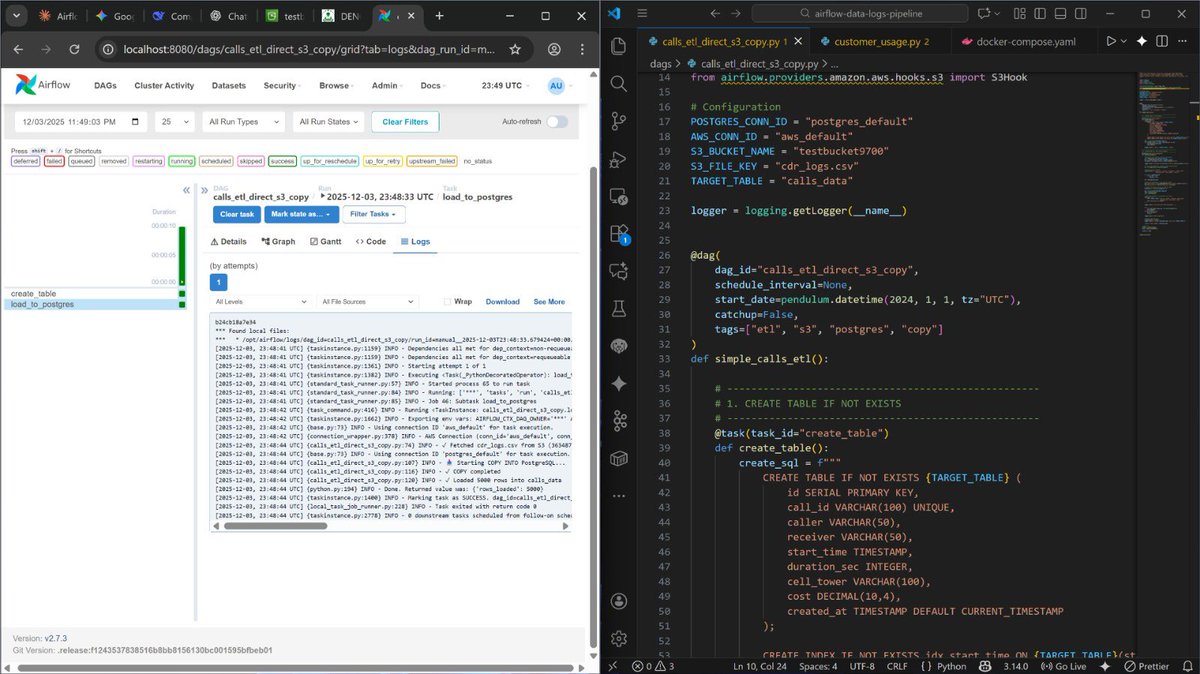Viewport: 1200px width, 674px height.
Task: Open the Search view in VS Code sidebar
Action: (618, 84)
